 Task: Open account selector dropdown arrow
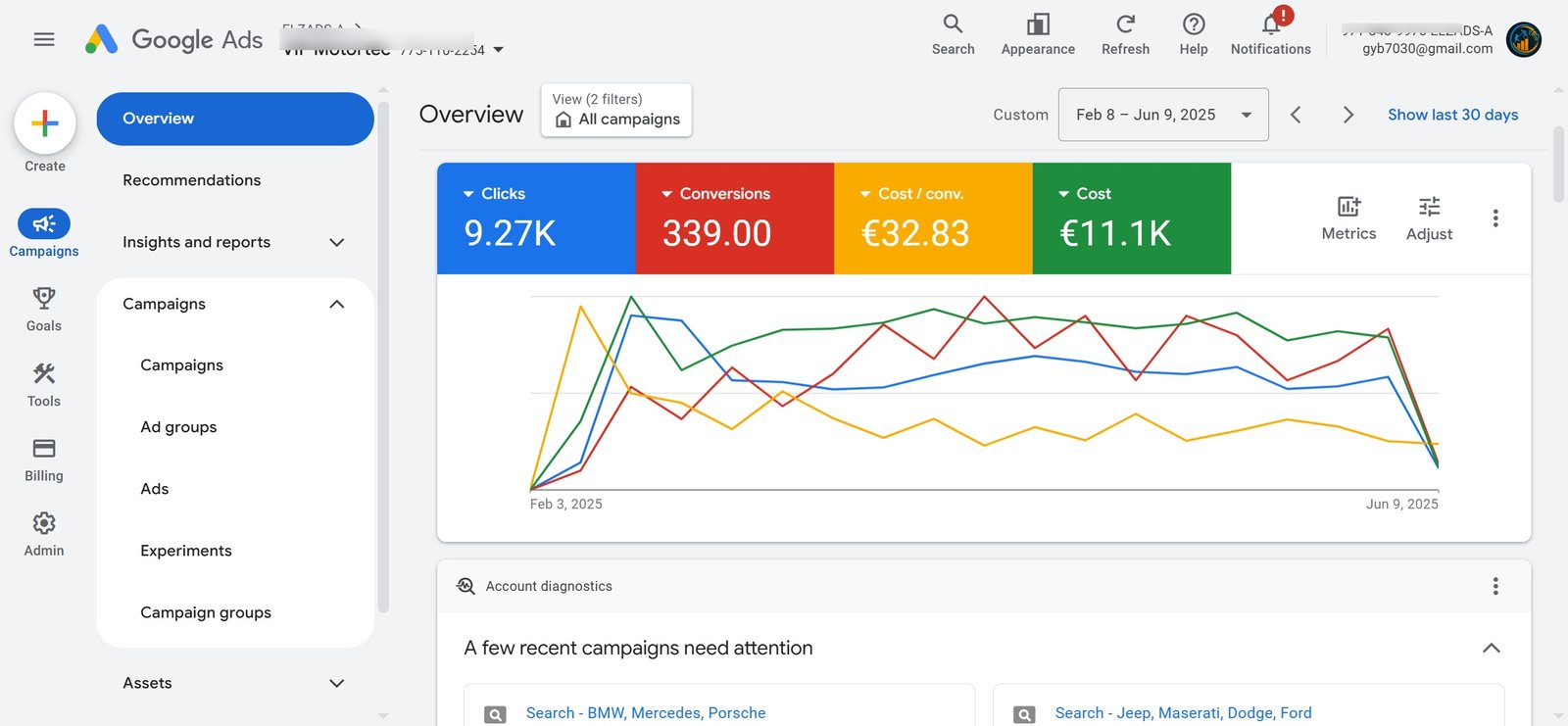pos(498,50)
